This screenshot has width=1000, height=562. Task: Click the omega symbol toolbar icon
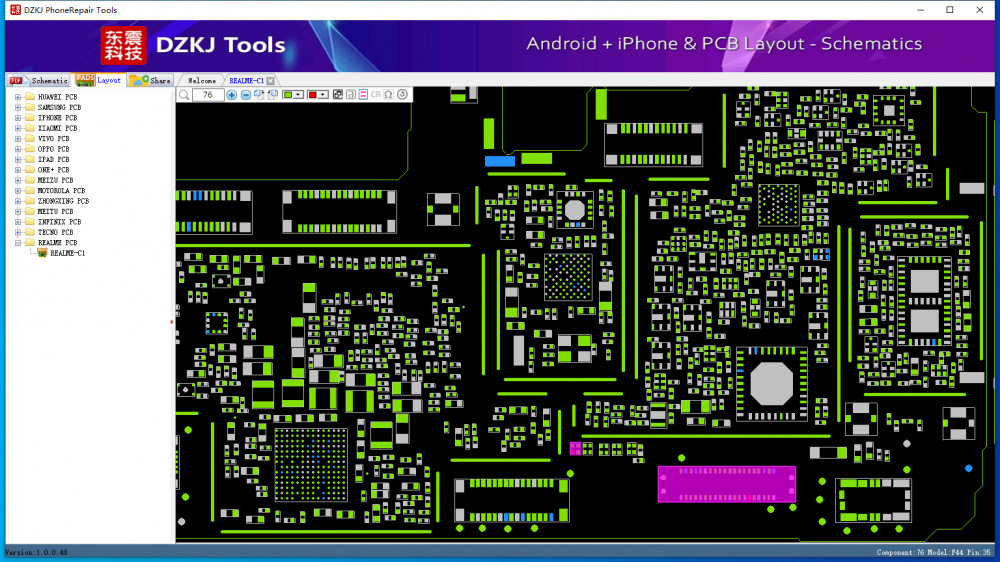pos(388,95)
